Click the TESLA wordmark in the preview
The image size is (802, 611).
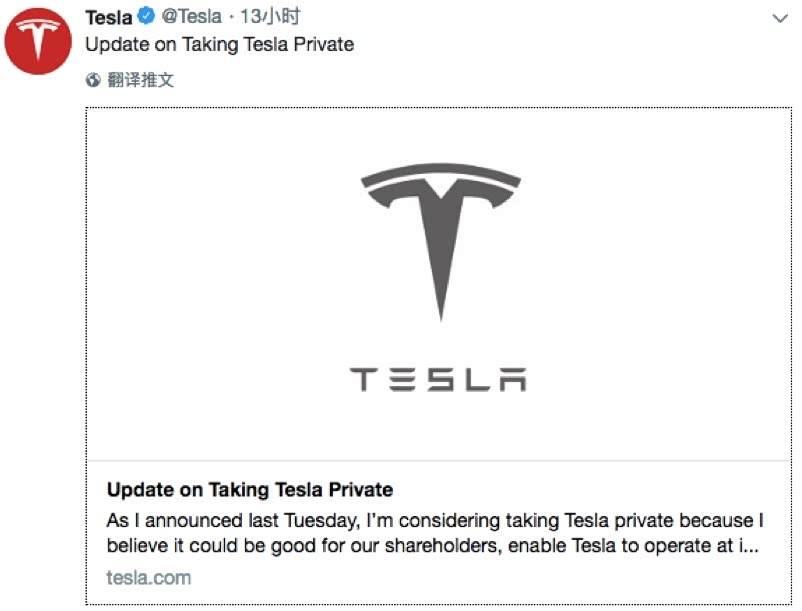click(x=438, y=379)
